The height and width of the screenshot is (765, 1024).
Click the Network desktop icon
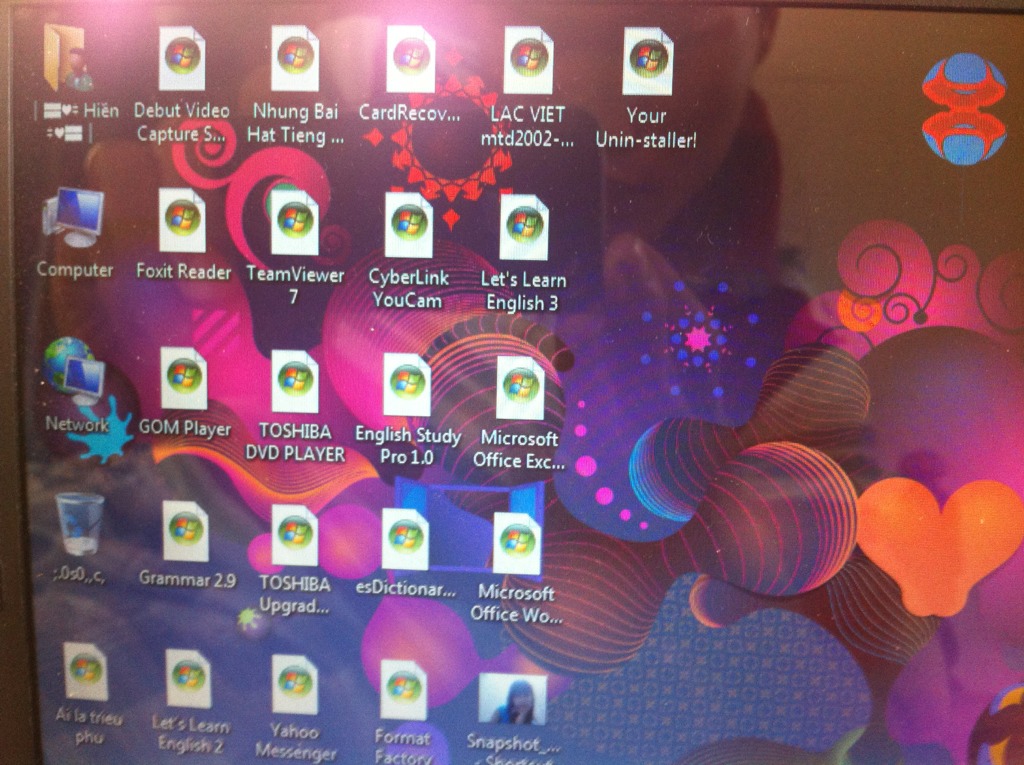(74, 370)
